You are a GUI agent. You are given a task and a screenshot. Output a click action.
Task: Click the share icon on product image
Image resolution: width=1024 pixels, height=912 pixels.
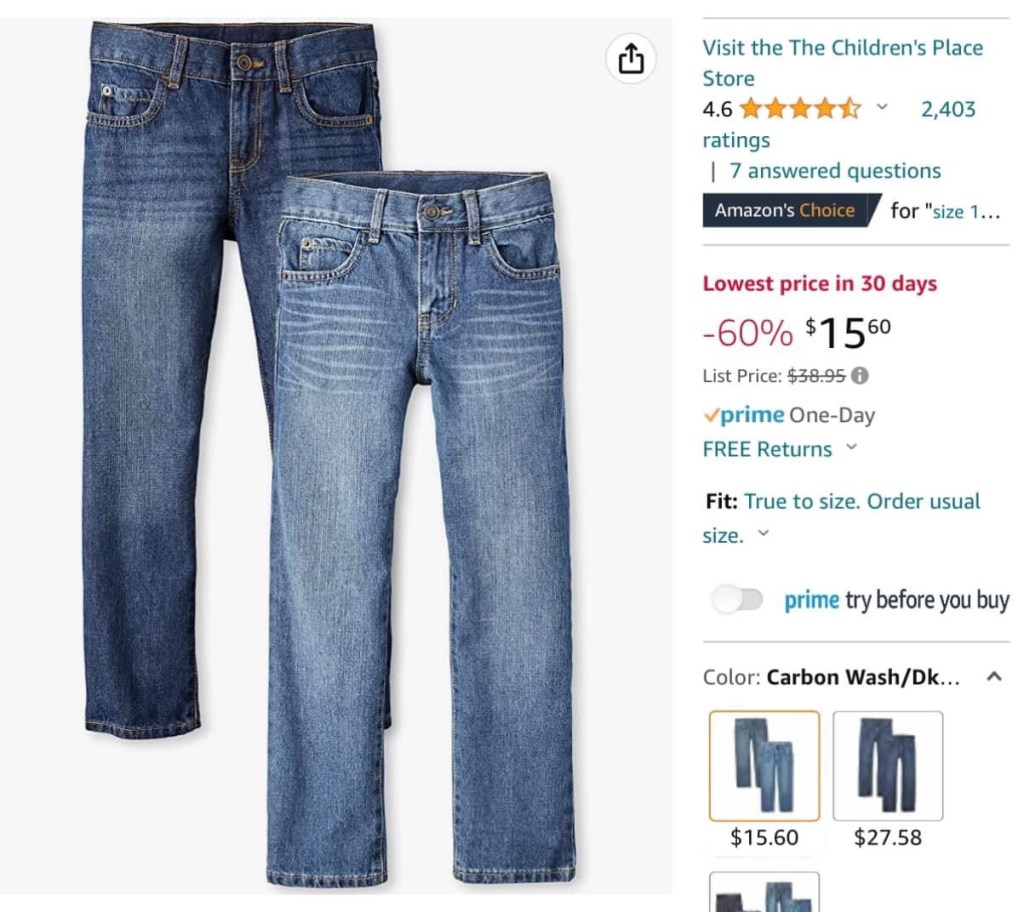click(630, 59)
